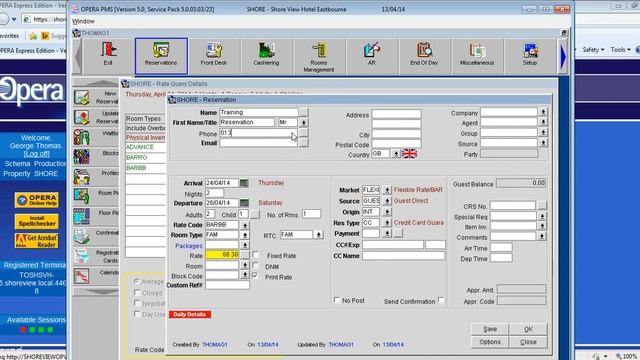Open the Agent lookup dropdown

(x=543, y=122)
